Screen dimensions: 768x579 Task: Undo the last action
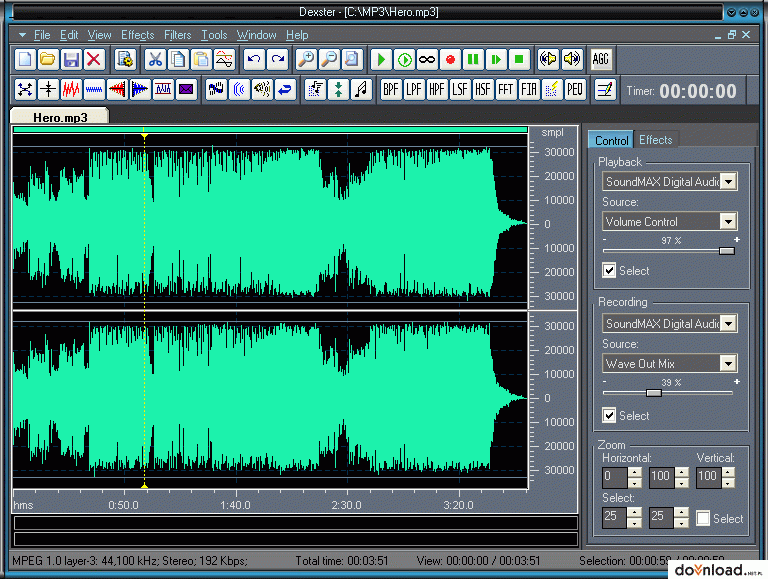click(x=254, y=60)
